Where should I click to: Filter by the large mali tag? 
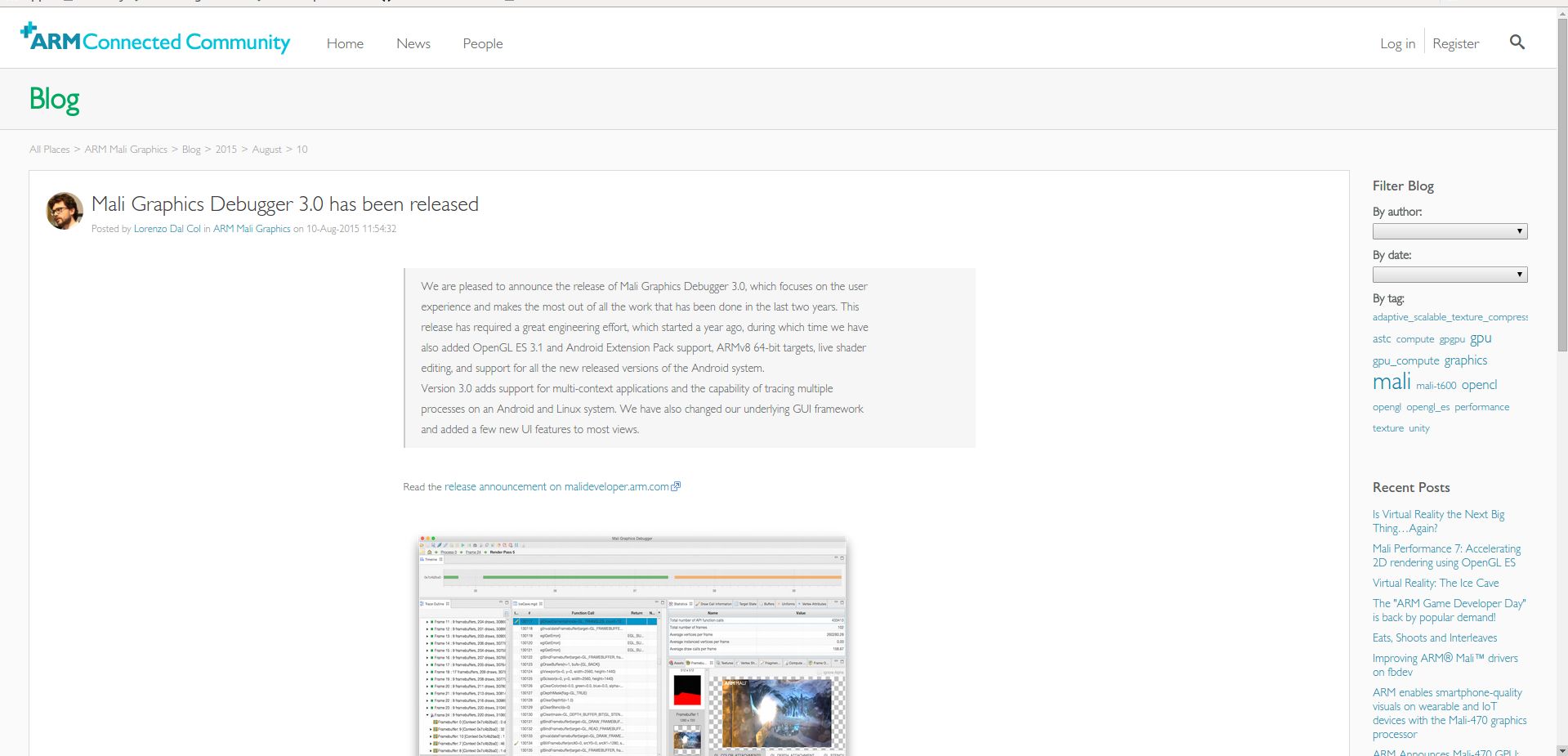(x=1392, y=382)
